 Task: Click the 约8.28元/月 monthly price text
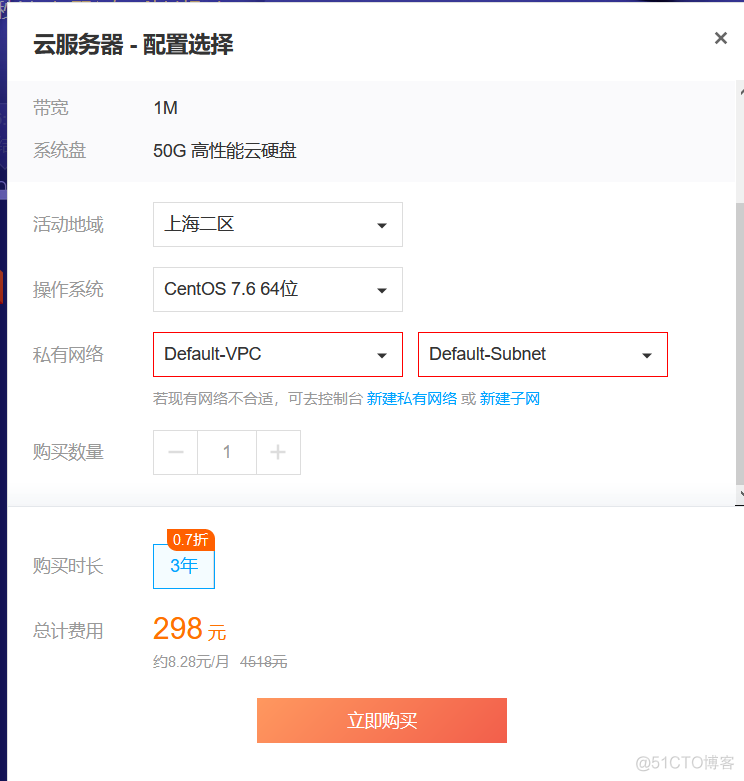(191, 662)
